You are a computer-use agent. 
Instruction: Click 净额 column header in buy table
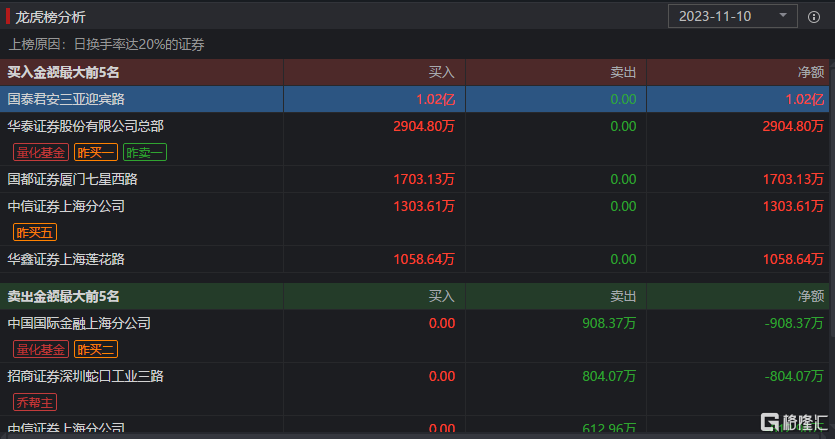pos(811,72)
